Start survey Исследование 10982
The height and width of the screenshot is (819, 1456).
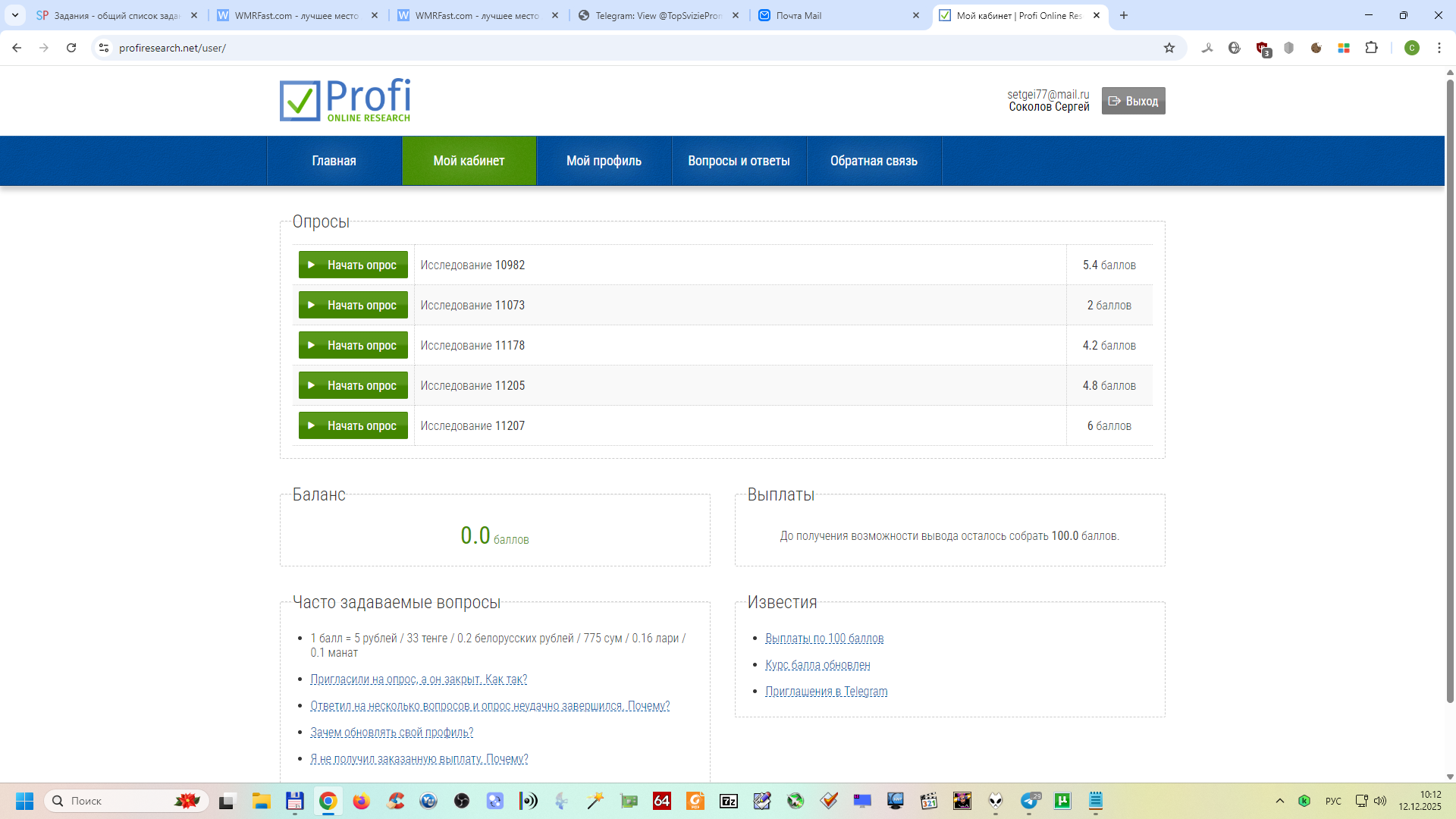coord(353,265)
